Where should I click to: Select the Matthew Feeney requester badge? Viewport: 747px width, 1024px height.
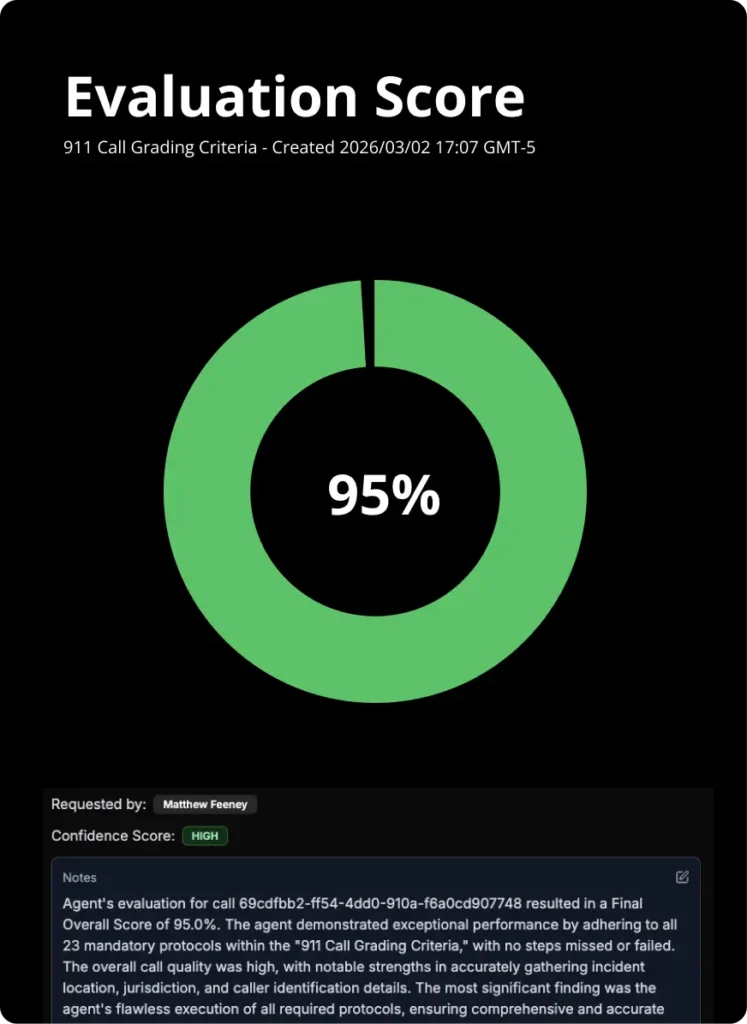(x=205, y=804)
